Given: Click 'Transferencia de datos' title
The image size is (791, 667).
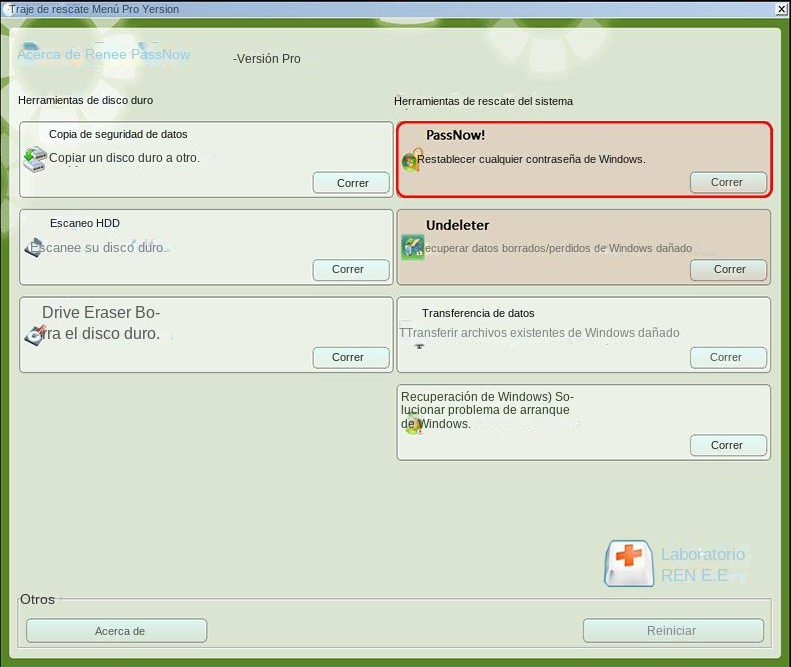Looking at the screenshot, I should click(478, 313).
